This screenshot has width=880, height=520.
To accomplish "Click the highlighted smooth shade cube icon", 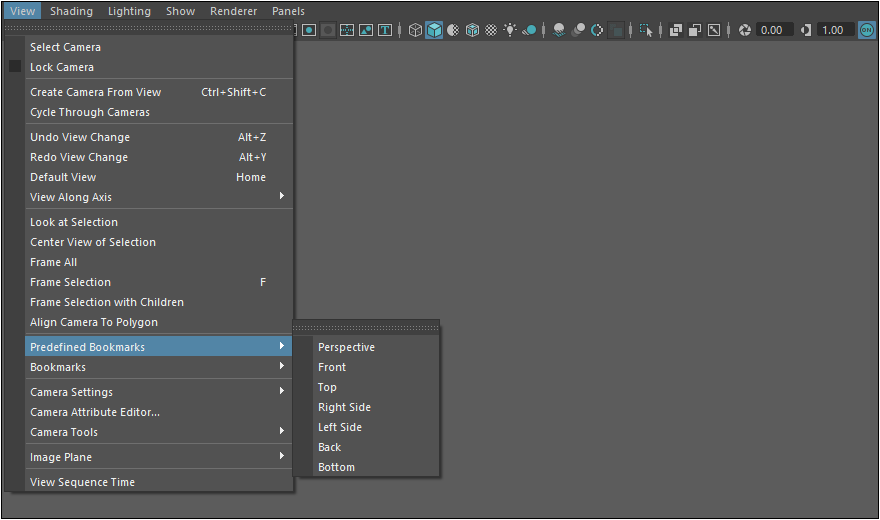I will (x=434, y=30).
